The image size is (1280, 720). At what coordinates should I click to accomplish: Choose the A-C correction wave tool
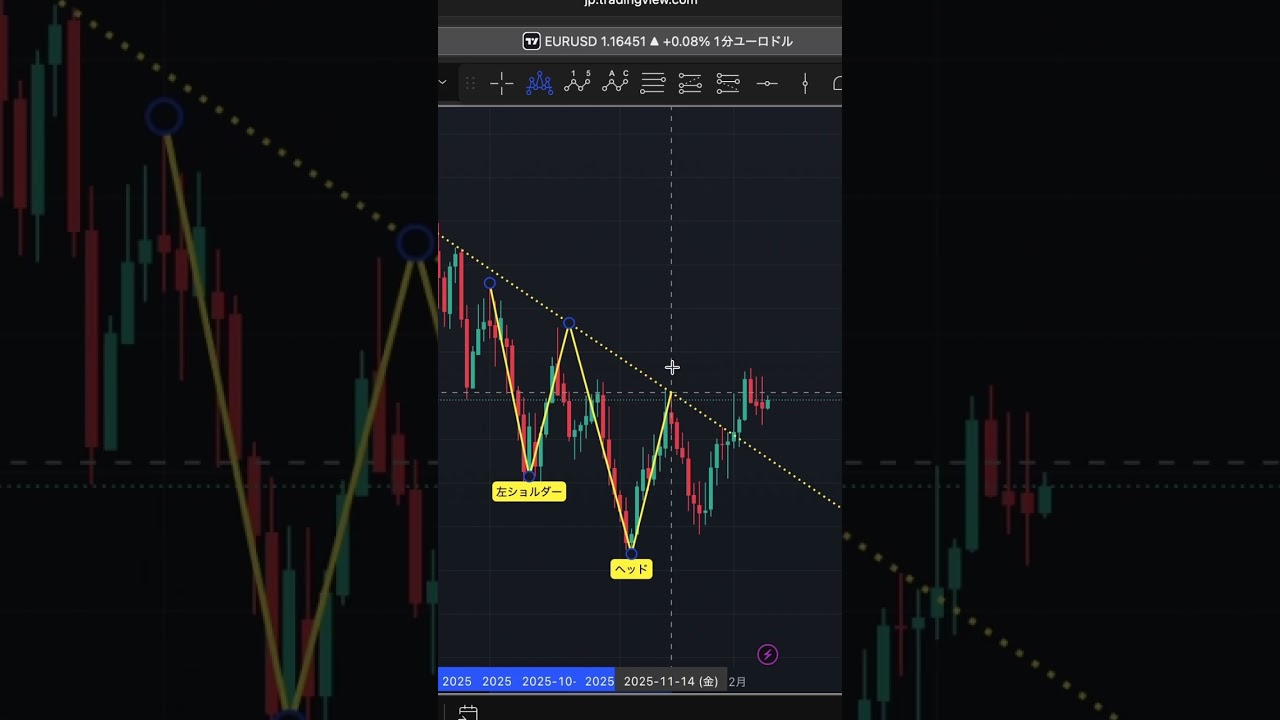615,83
